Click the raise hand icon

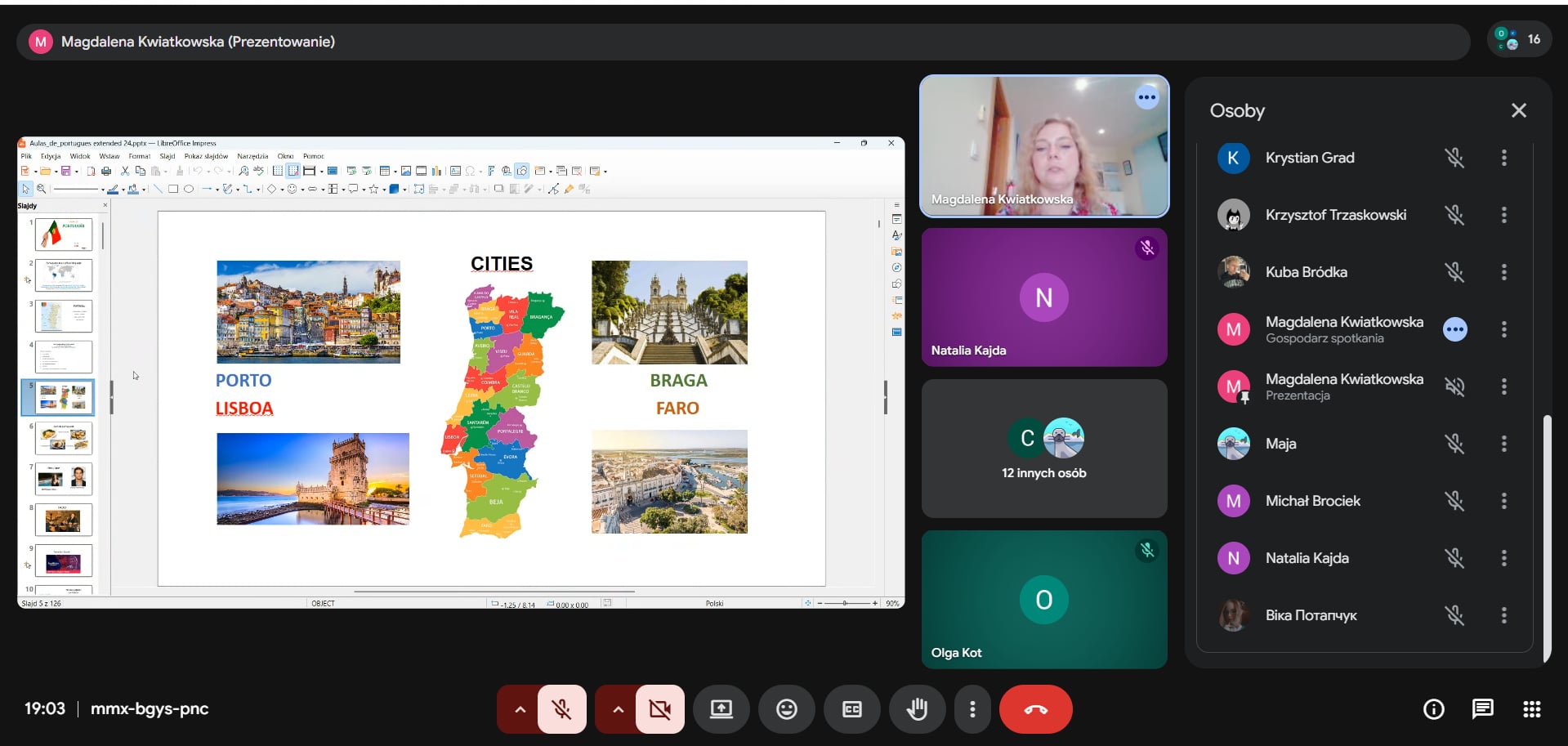point(917,709)
